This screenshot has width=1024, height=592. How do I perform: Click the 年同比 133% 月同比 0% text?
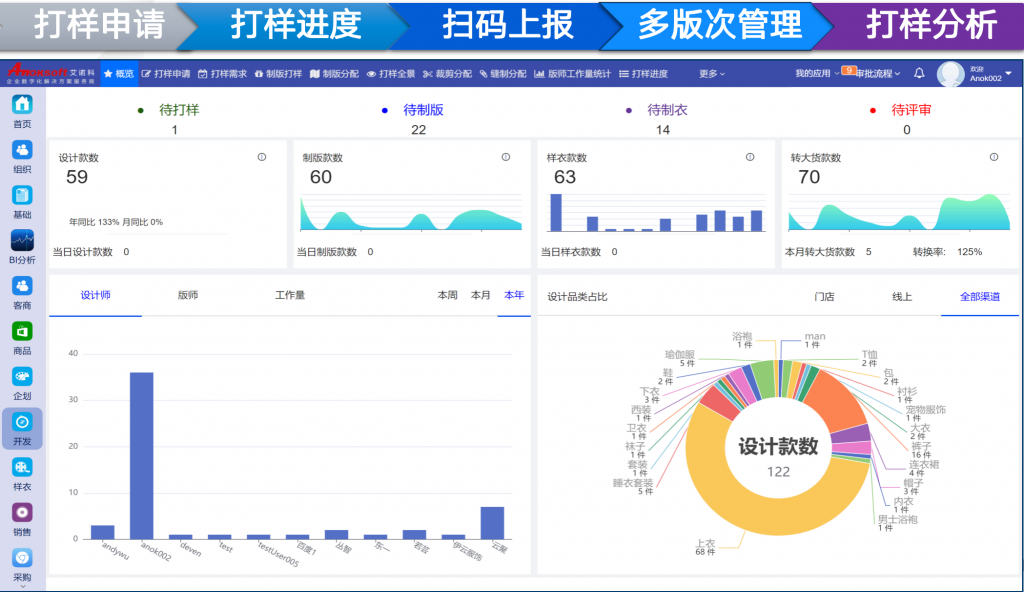coord(116,222)
